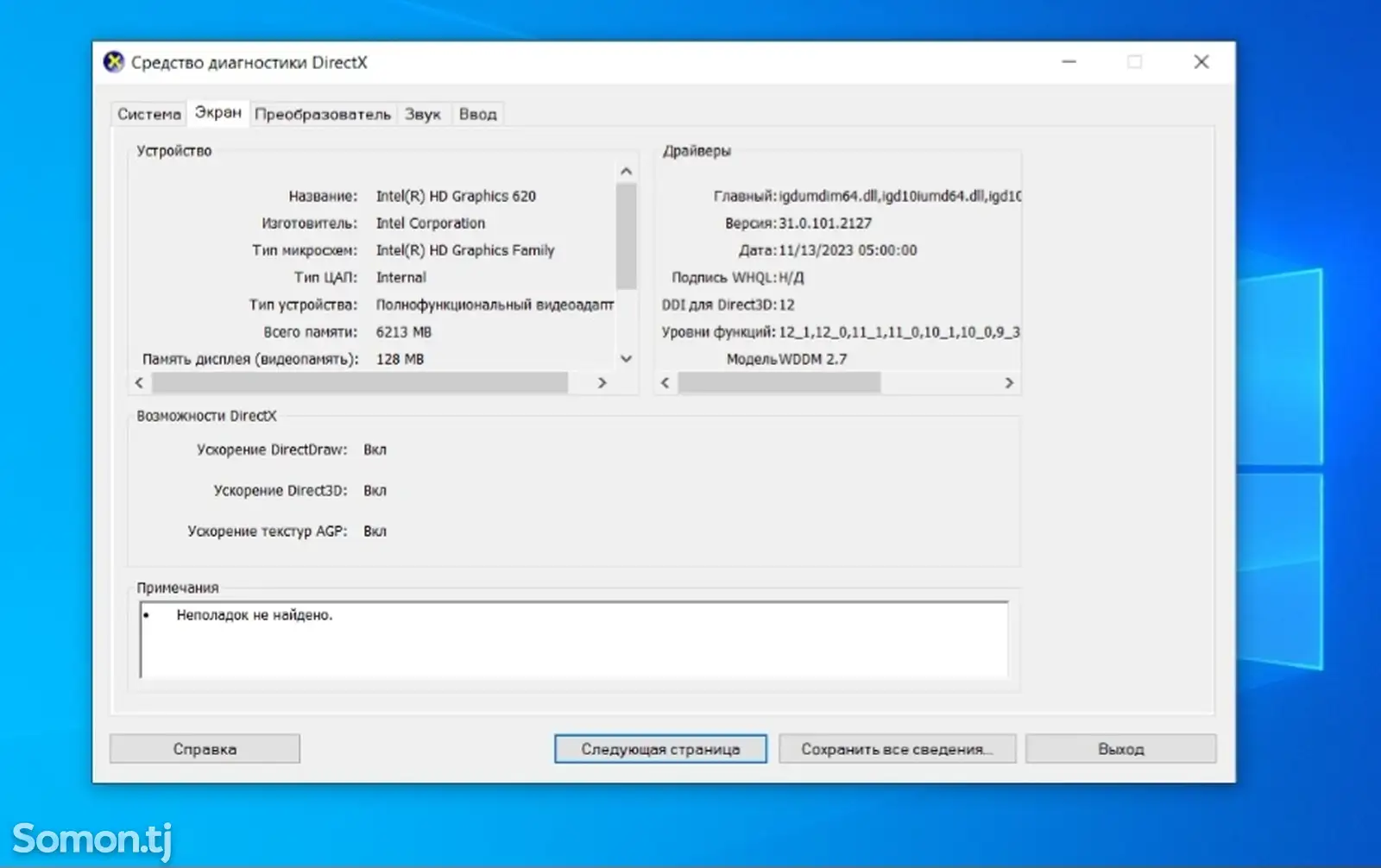Click right arrow of Устройство horizontal scrollbar
The width and height of the screenshot is (1381, 868).
coord(602,382)
